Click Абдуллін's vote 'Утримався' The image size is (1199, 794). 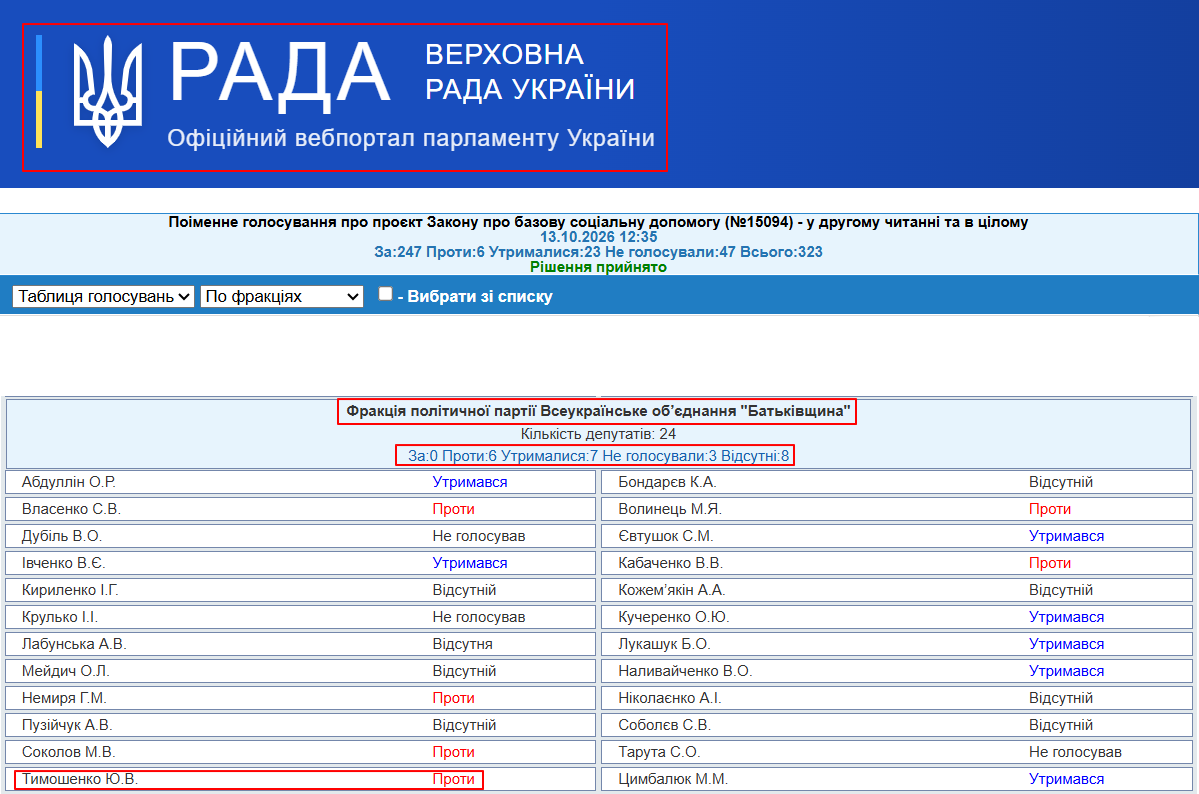tap(470, 482)
